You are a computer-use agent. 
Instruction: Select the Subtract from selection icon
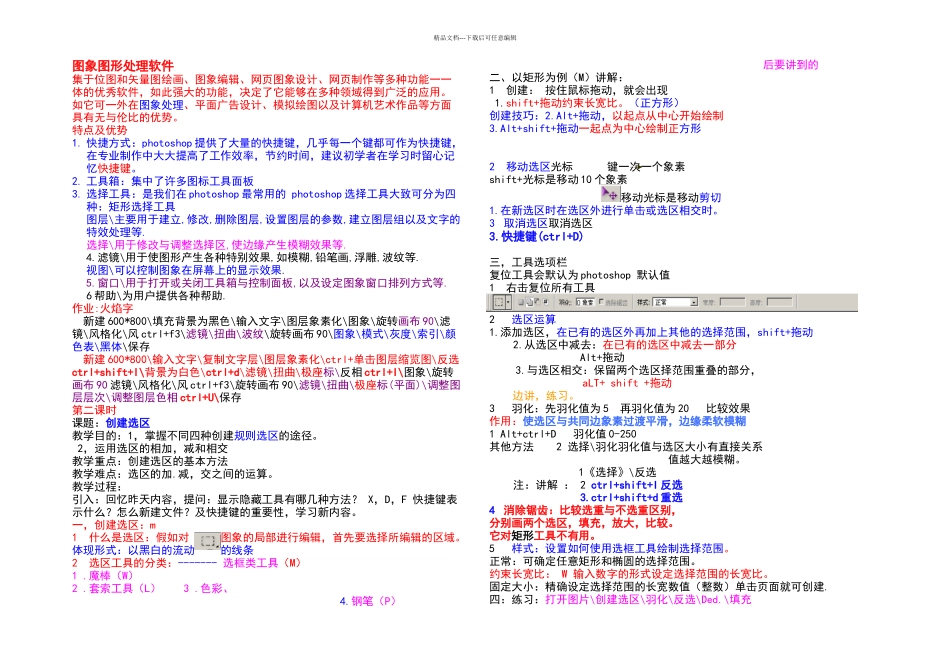(x=537, y=301)
